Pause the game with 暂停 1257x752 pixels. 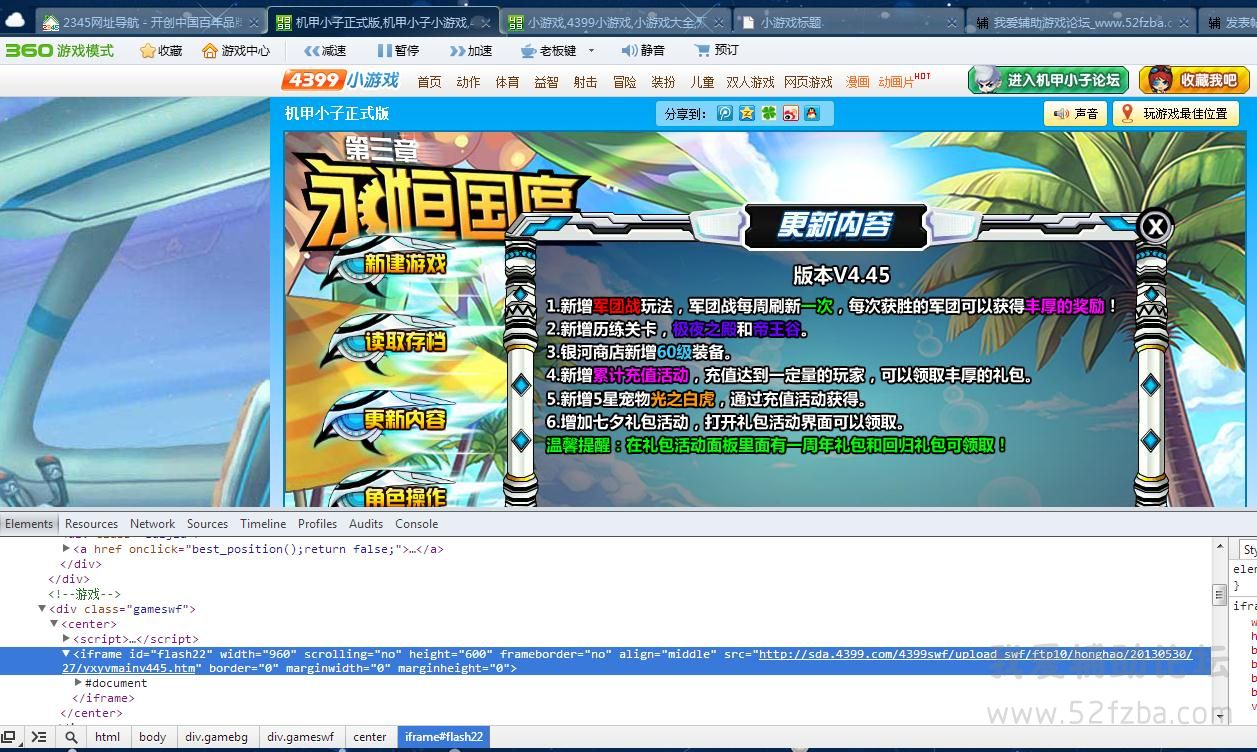pyautogui.click(x=398, y=50)
